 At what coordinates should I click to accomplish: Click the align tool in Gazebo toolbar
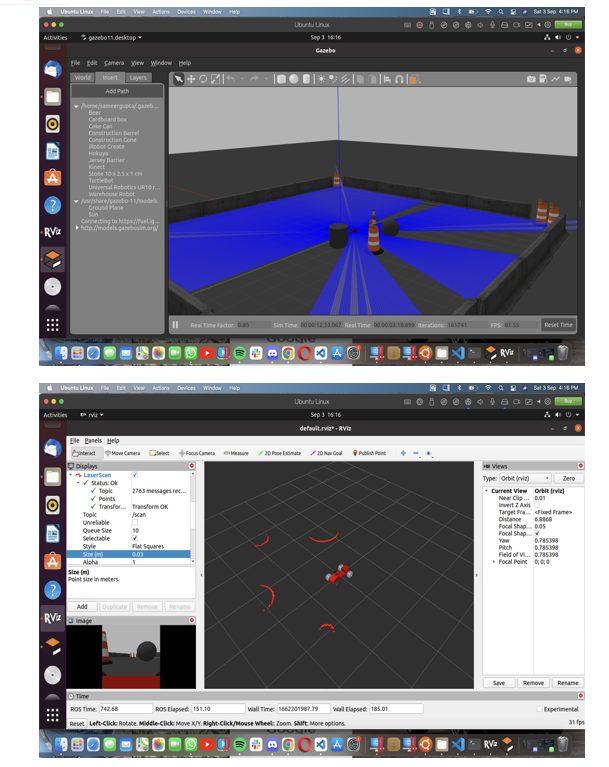click(387, 79)
